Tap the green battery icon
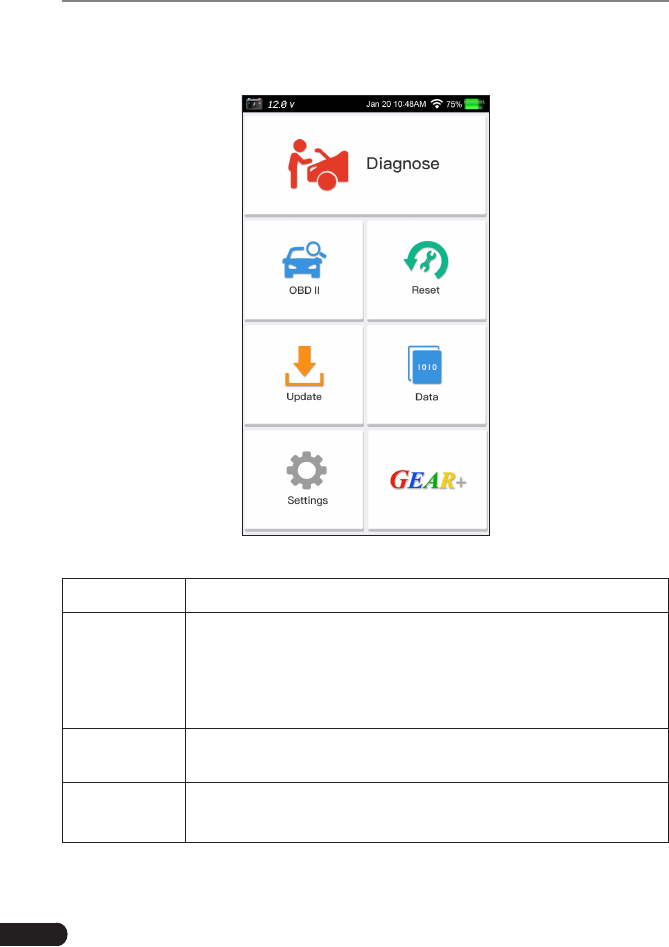 475,104
